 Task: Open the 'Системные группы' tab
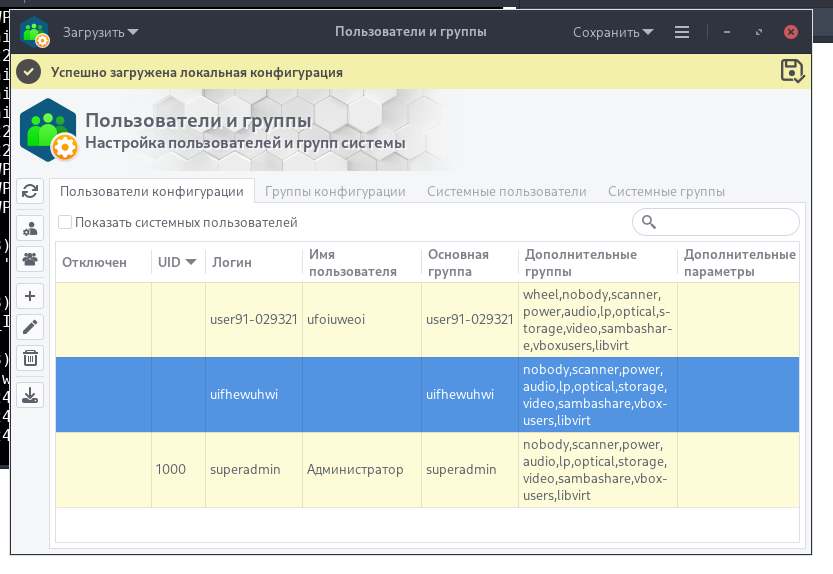(666, 191)
